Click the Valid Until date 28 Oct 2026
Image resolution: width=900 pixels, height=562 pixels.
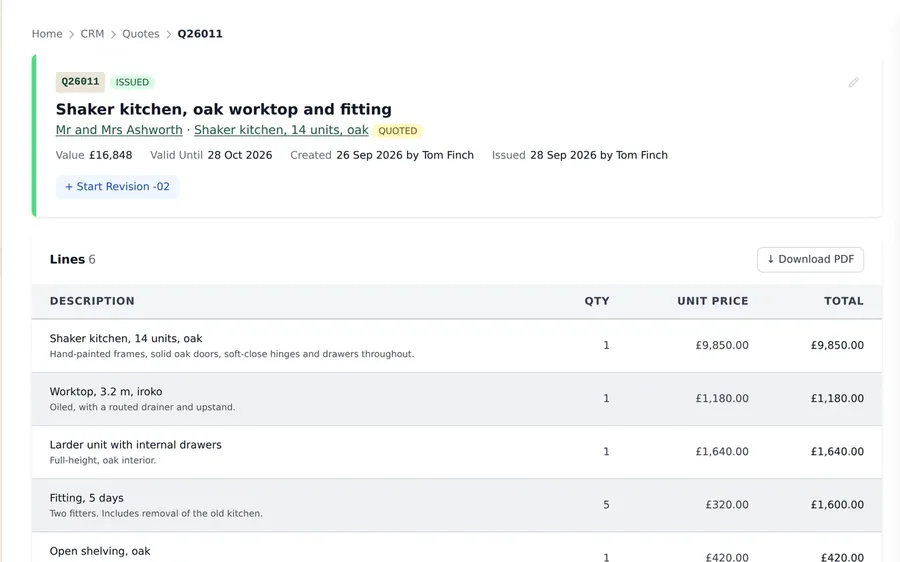(x=240, y=155)
